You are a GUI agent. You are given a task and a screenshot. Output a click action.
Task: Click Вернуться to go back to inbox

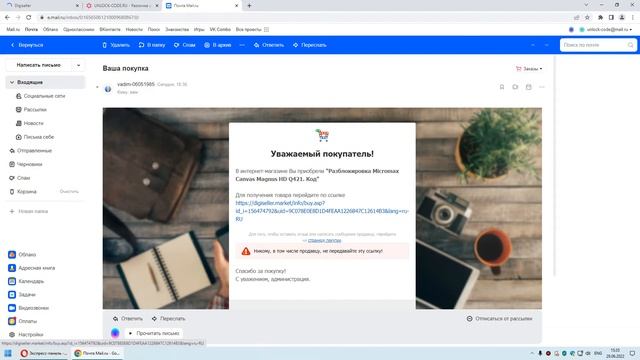click(x=27, y=45)
